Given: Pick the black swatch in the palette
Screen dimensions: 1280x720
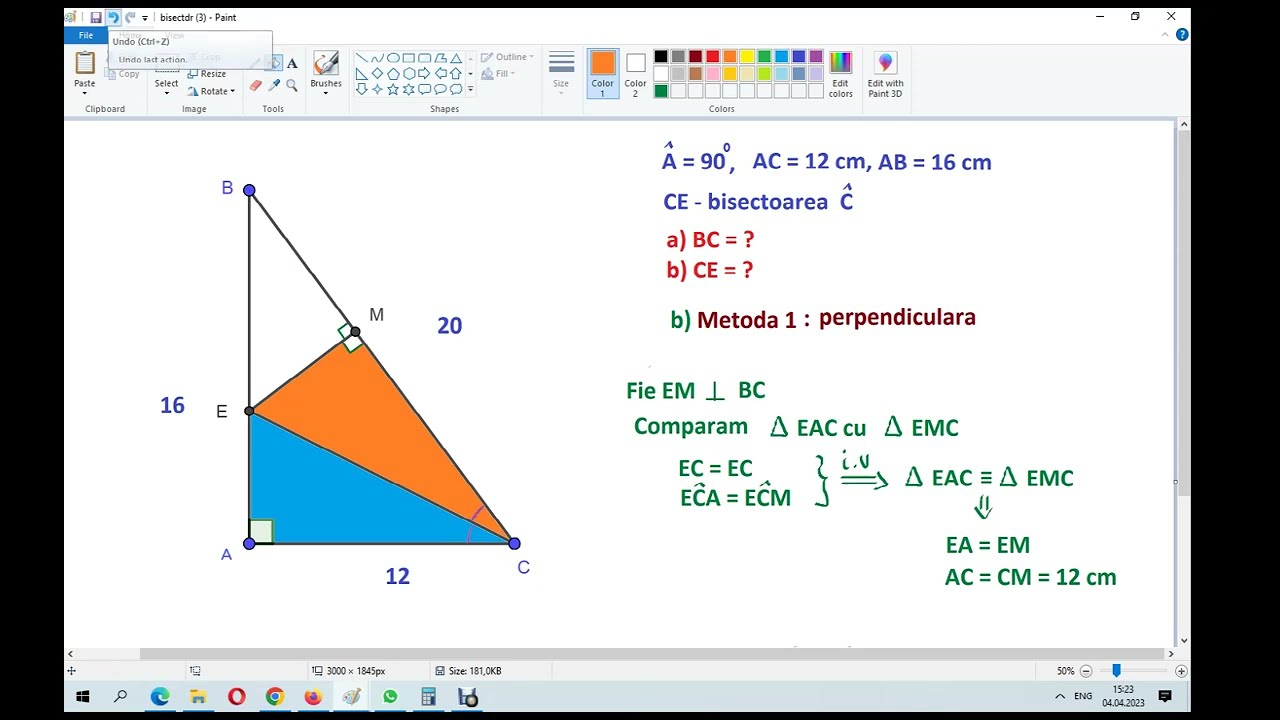Looking at the screenshot, I should (x=661, y=57).
